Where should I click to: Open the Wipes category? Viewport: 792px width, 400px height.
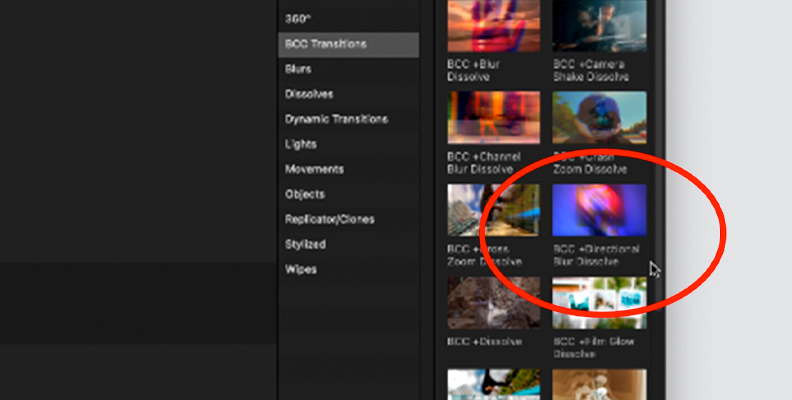(349, 270)
